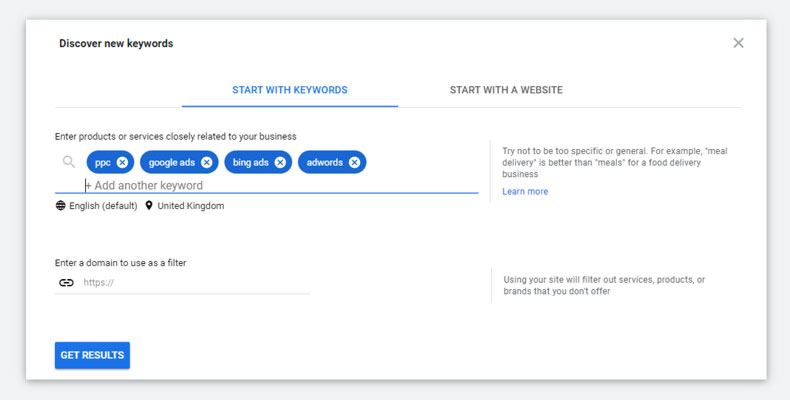Delete the 'bing ads' keyword chip

[280, 162]
